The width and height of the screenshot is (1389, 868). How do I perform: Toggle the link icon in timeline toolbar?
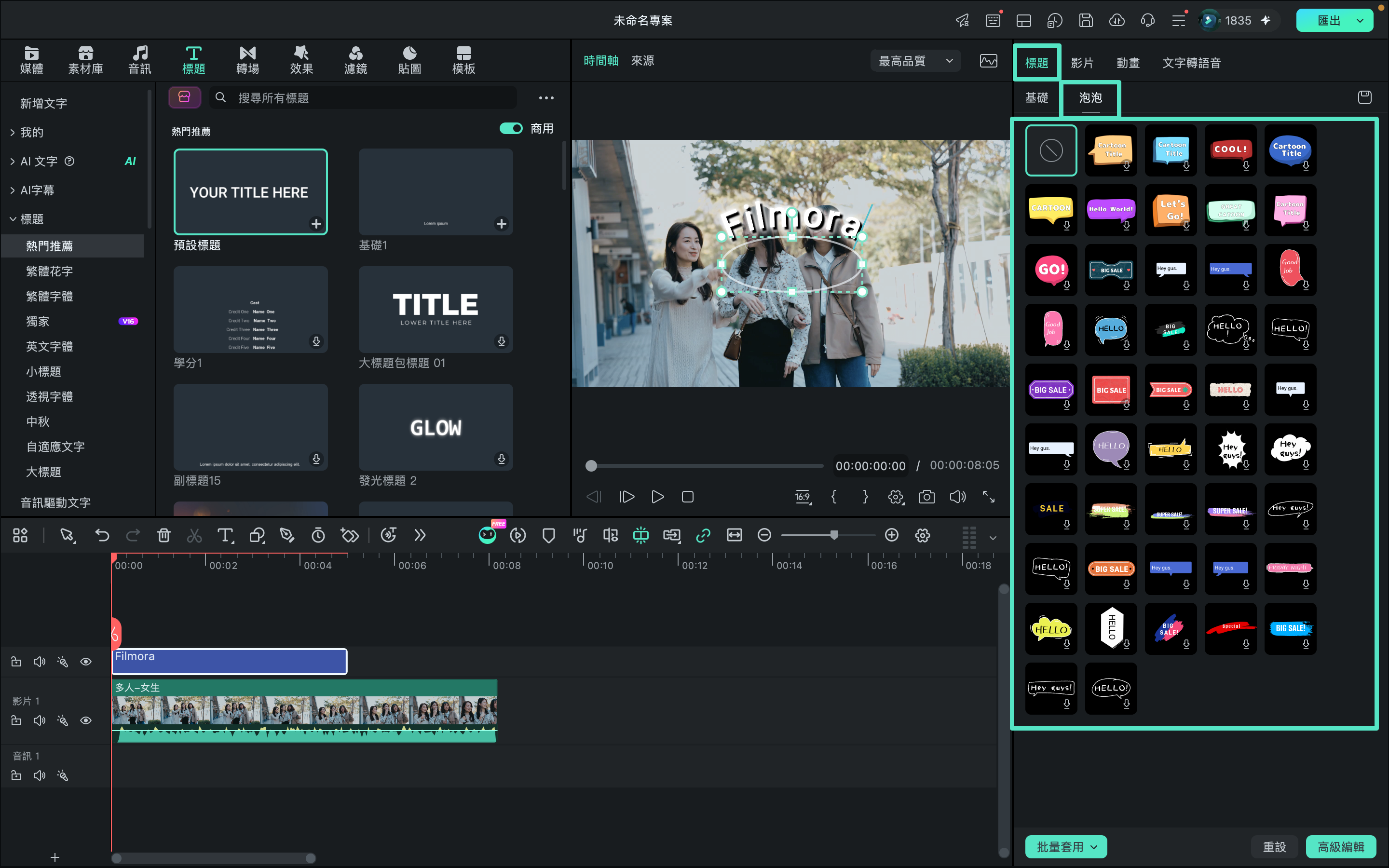click(x=703, y=535)
